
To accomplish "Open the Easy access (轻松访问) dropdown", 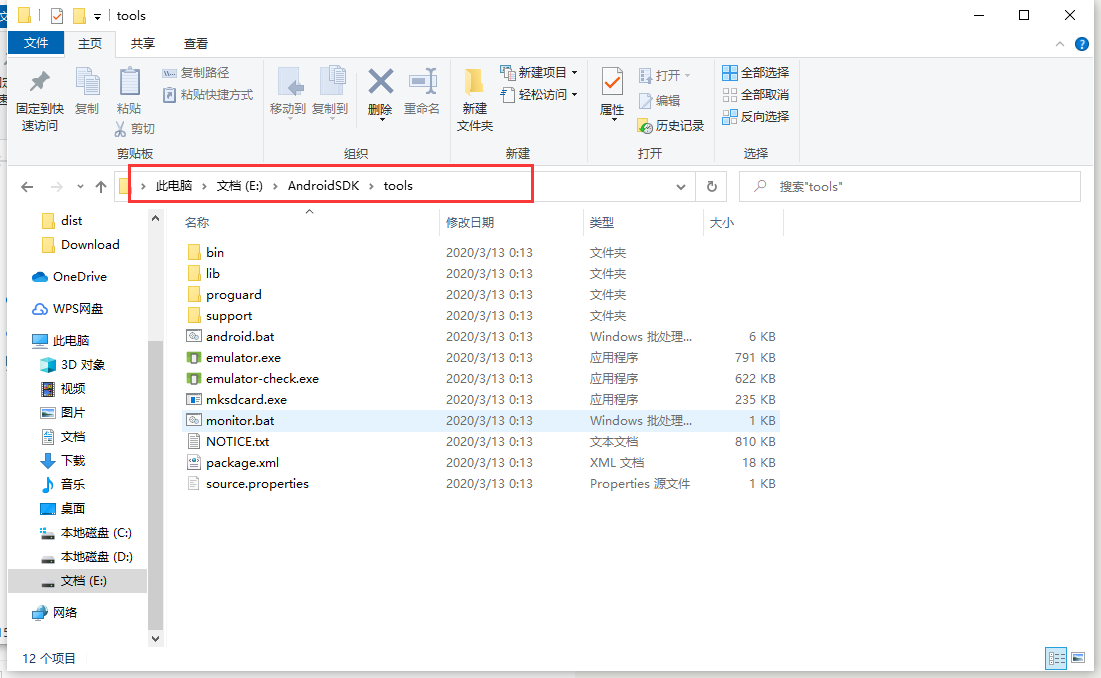I will (x=540, y=95).
